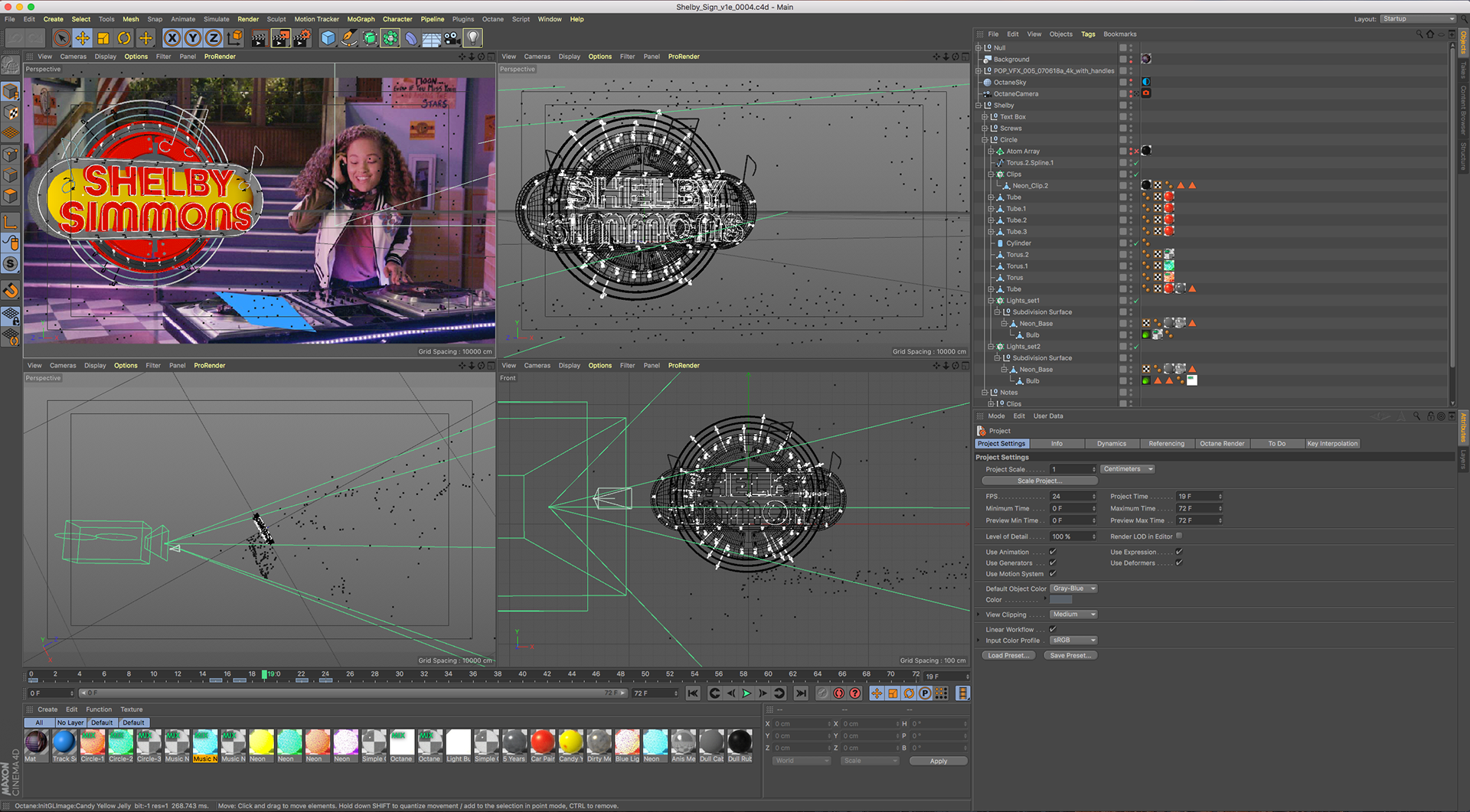The image size is (1470, 812).
Task: Open the Octane menu
Action: coord(492,19)
